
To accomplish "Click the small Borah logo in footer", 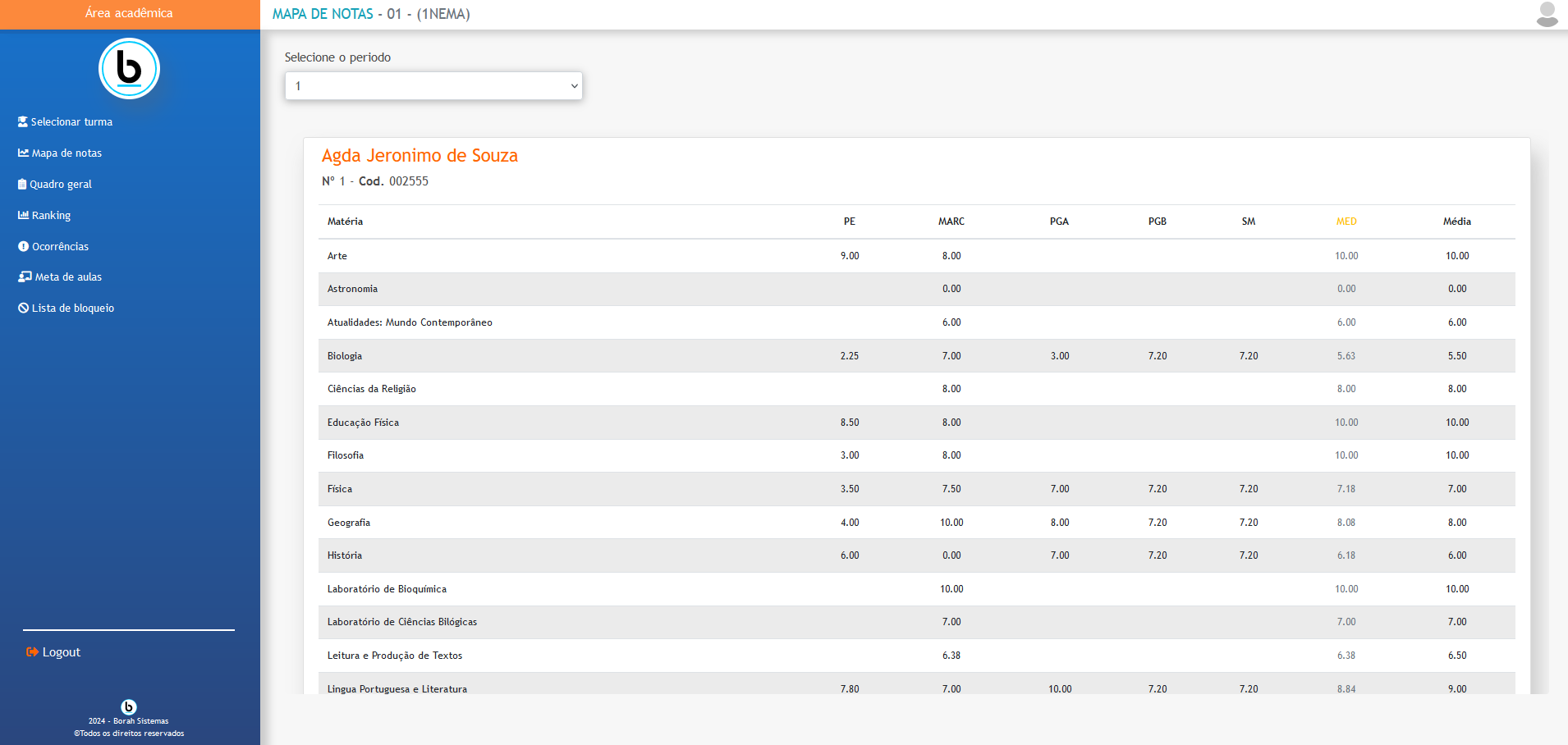I will pyautogui.click(x=129, y=706).
